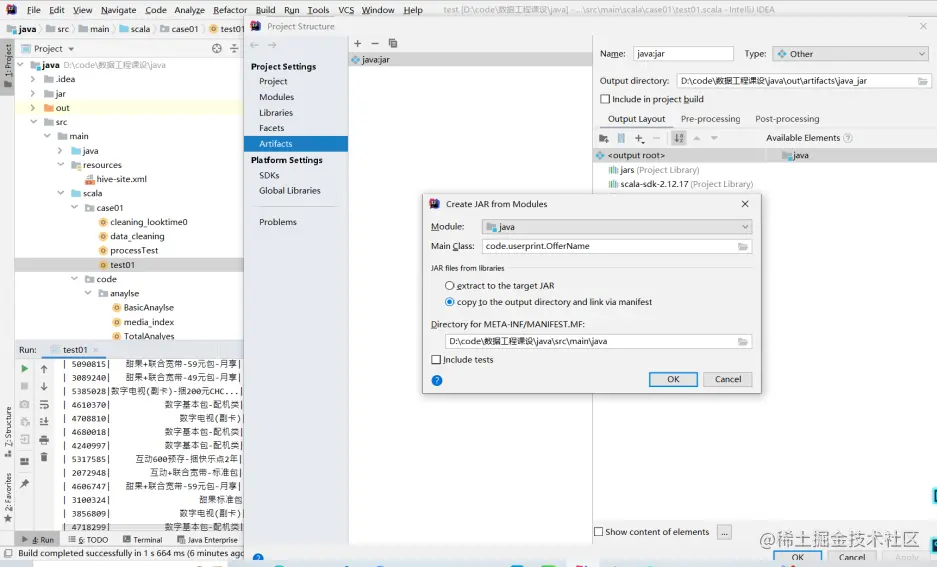Click the artifact Name input field

point(683,54)
